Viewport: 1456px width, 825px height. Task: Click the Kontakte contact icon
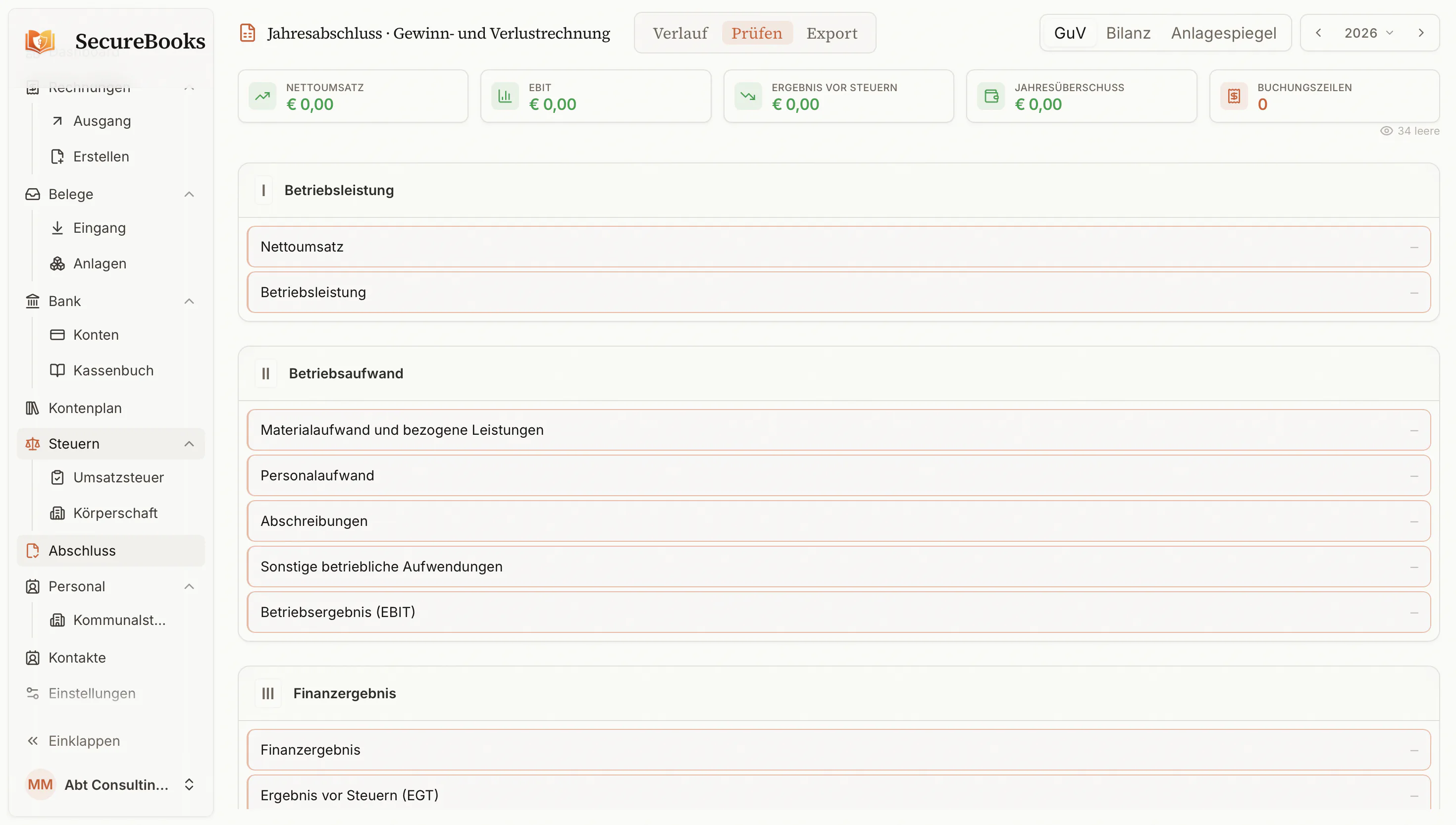click(33, 658)
